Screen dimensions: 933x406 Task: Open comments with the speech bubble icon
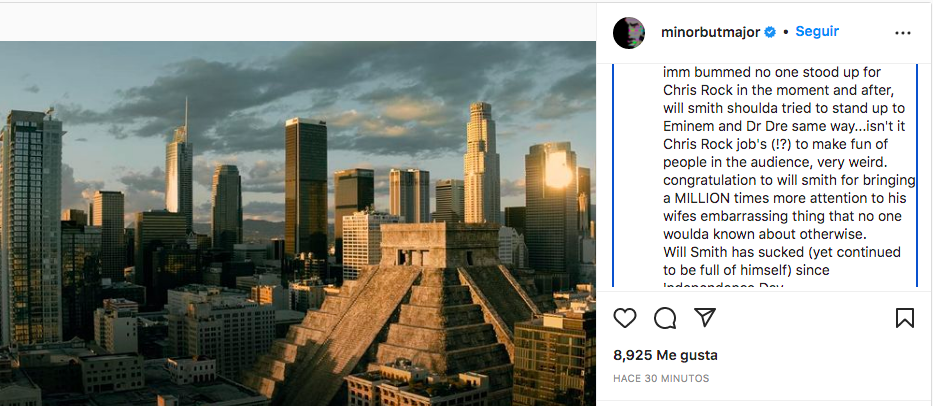click(x=665, y=318)
